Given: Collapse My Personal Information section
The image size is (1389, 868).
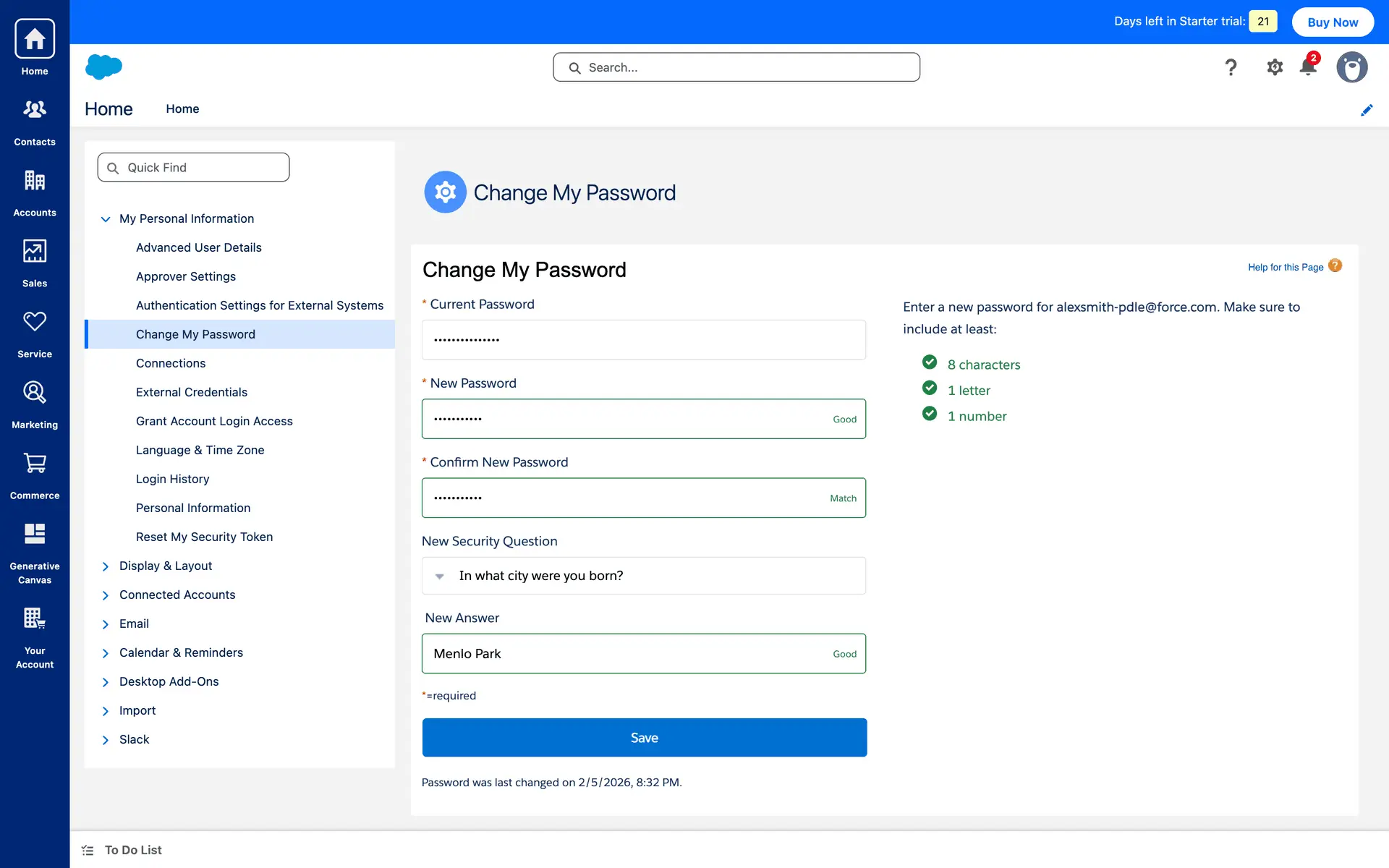Looking at the screenshot, I should (x=106, y=218).
